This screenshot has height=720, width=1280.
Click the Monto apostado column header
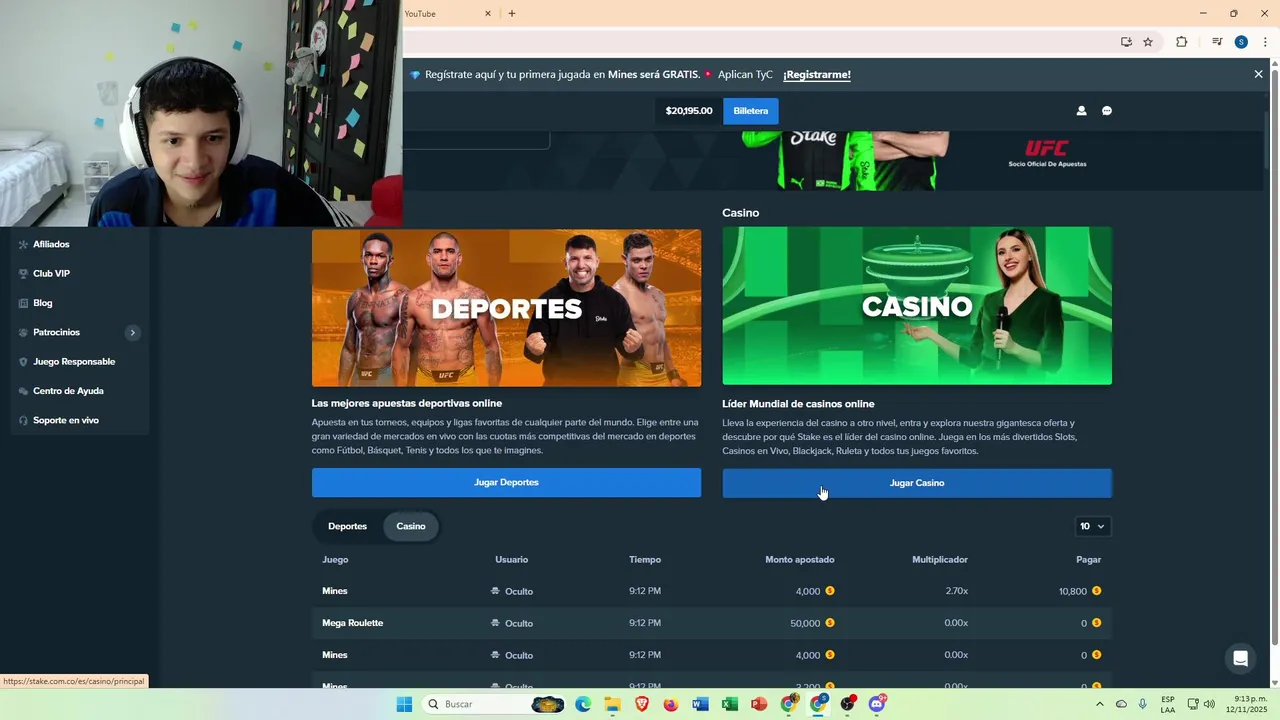click(800, 559)
